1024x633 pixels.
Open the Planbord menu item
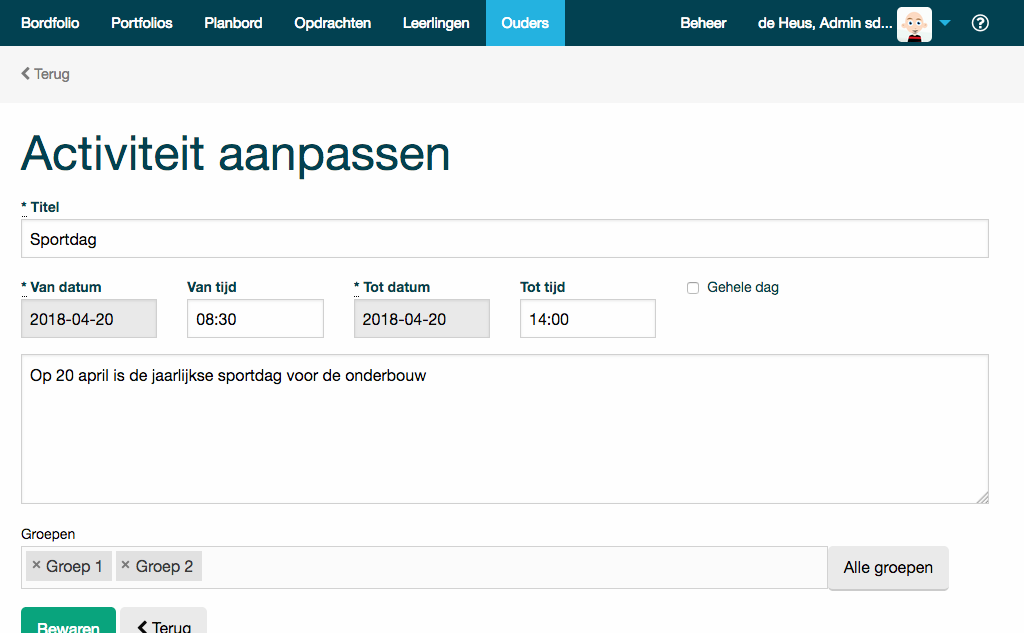(233, 23)
